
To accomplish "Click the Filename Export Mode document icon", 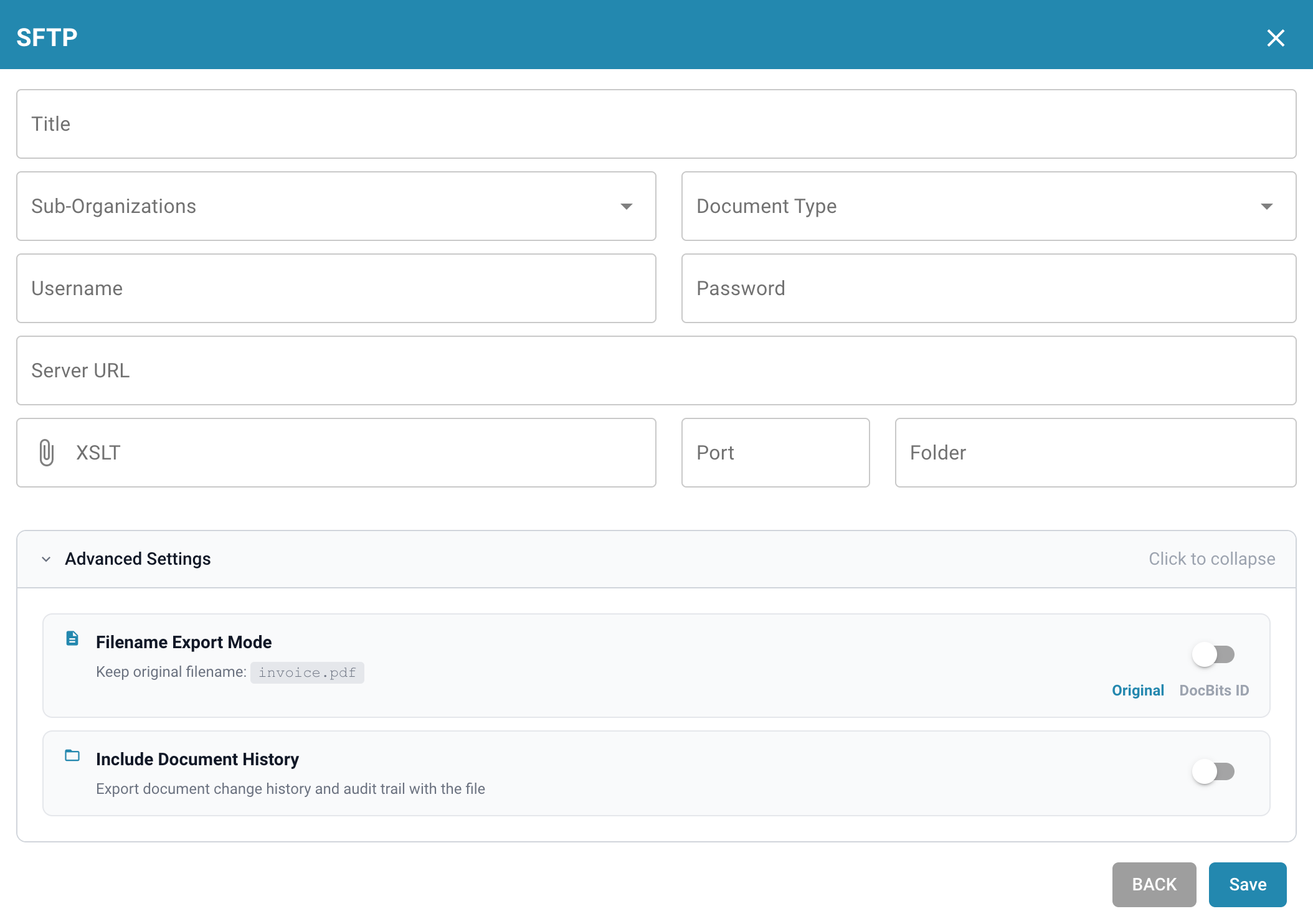I will [x=72, y=639].
